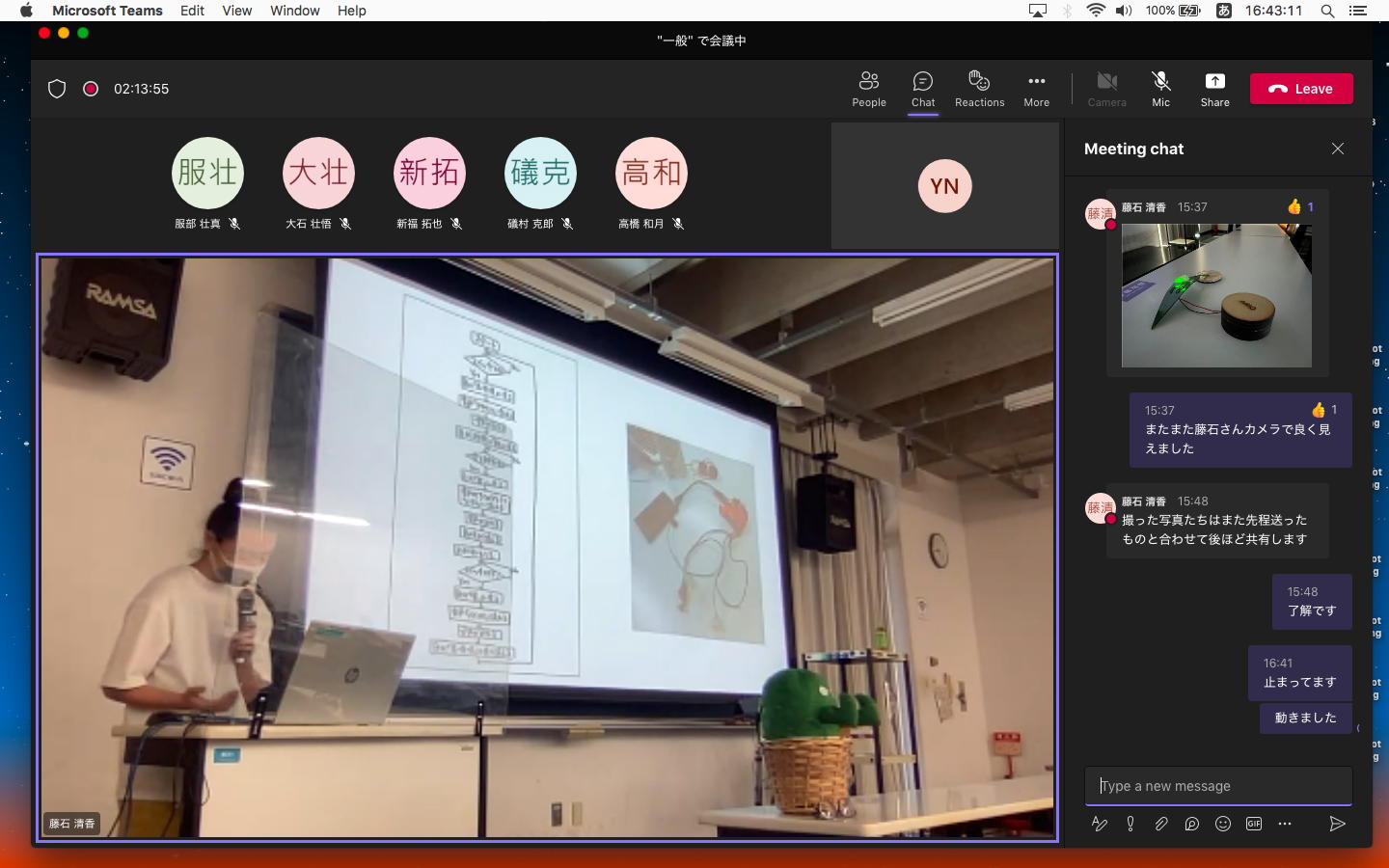Click the battery status indicator

coord(1173,11)
